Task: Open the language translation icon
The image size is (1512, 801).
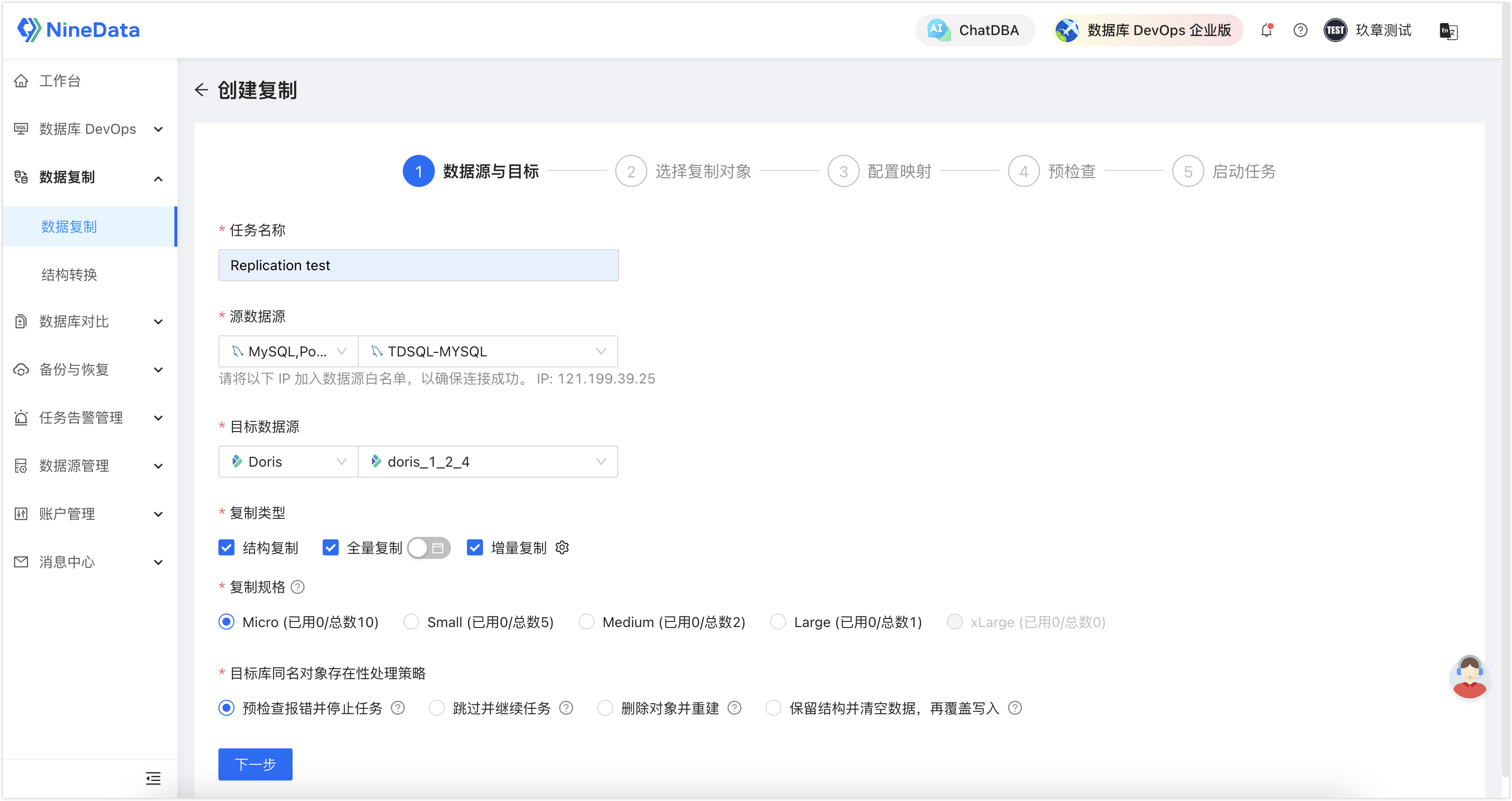Action: [x=1448, y=31]
